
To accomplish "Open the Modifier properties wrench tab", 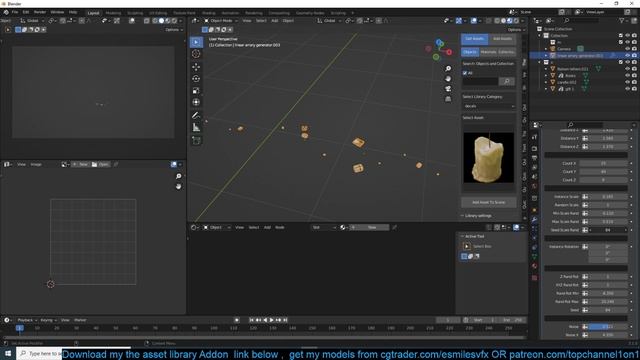I will point(534,220).
